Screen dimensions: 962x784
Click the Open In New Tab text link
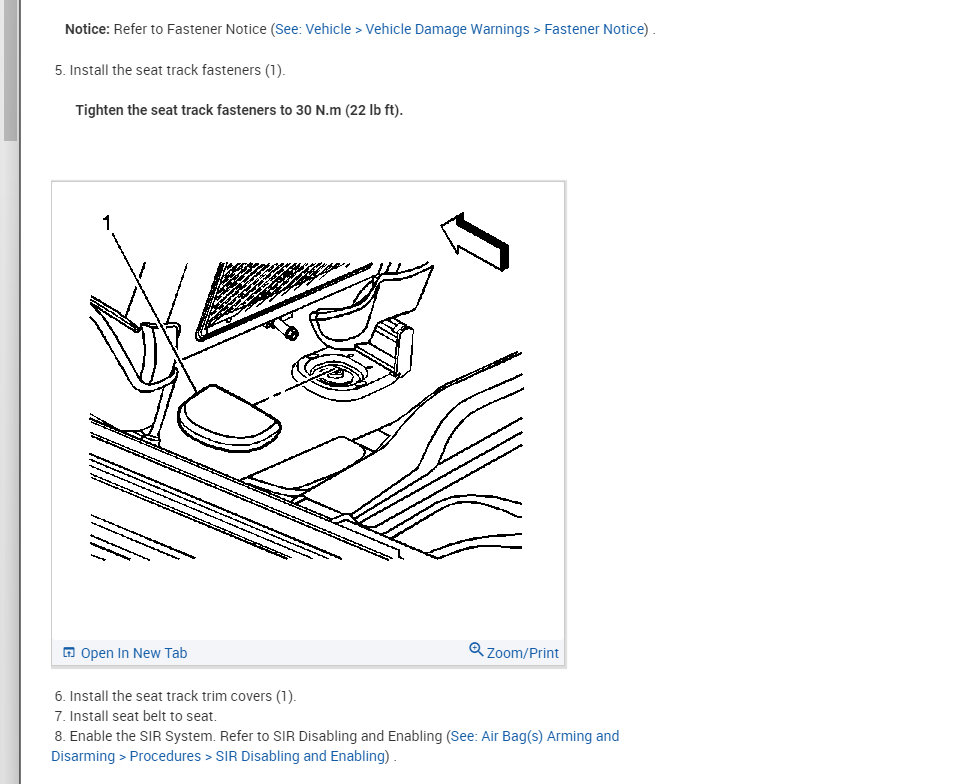tap(134, 653)
